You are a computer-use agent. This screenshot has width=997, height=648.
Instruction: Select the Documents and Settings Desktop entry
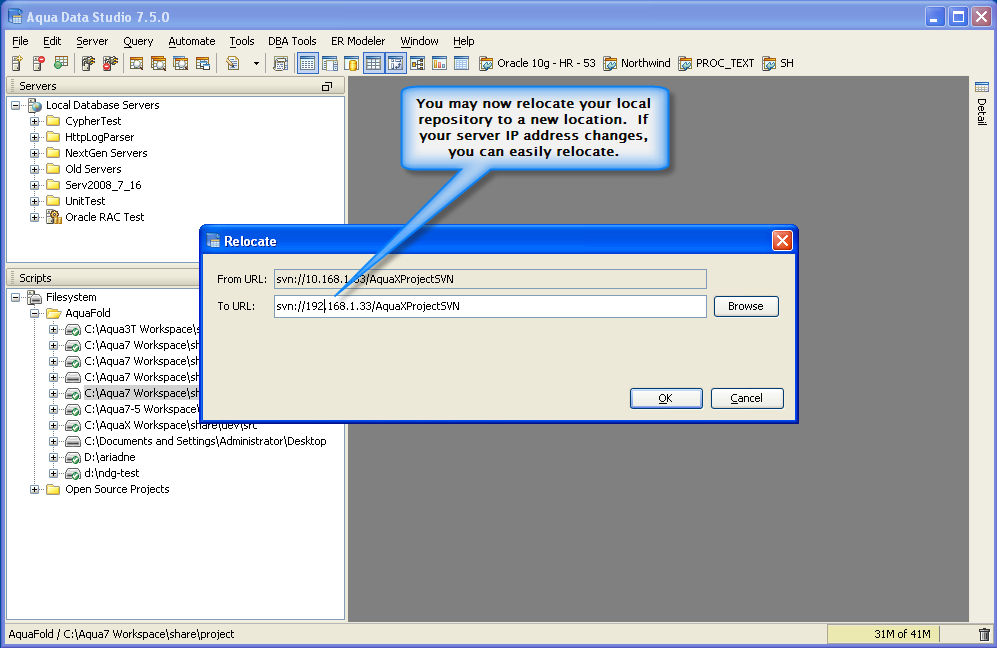tap(205, 441)
